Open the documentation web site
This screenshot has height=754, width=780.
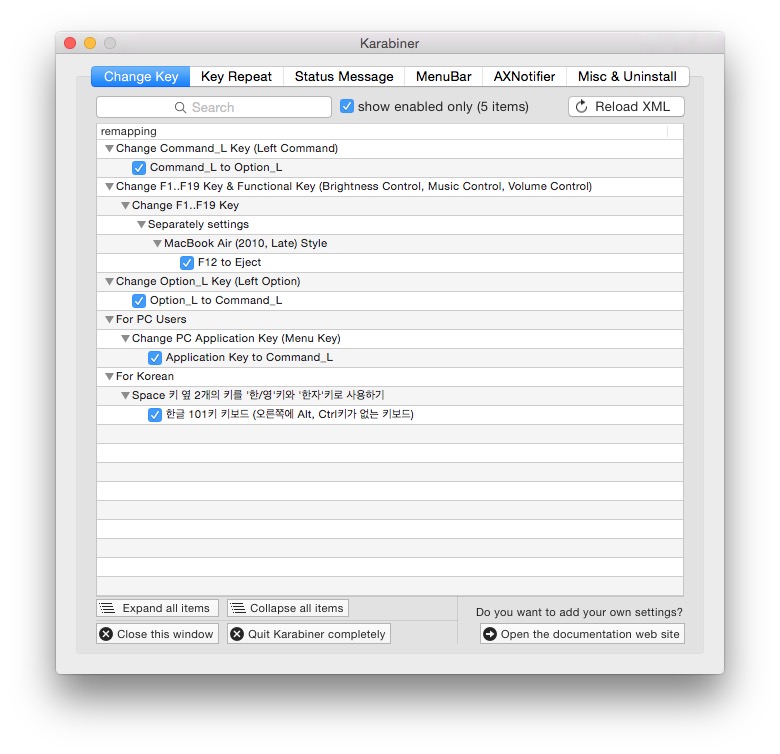tap(582, 634)
